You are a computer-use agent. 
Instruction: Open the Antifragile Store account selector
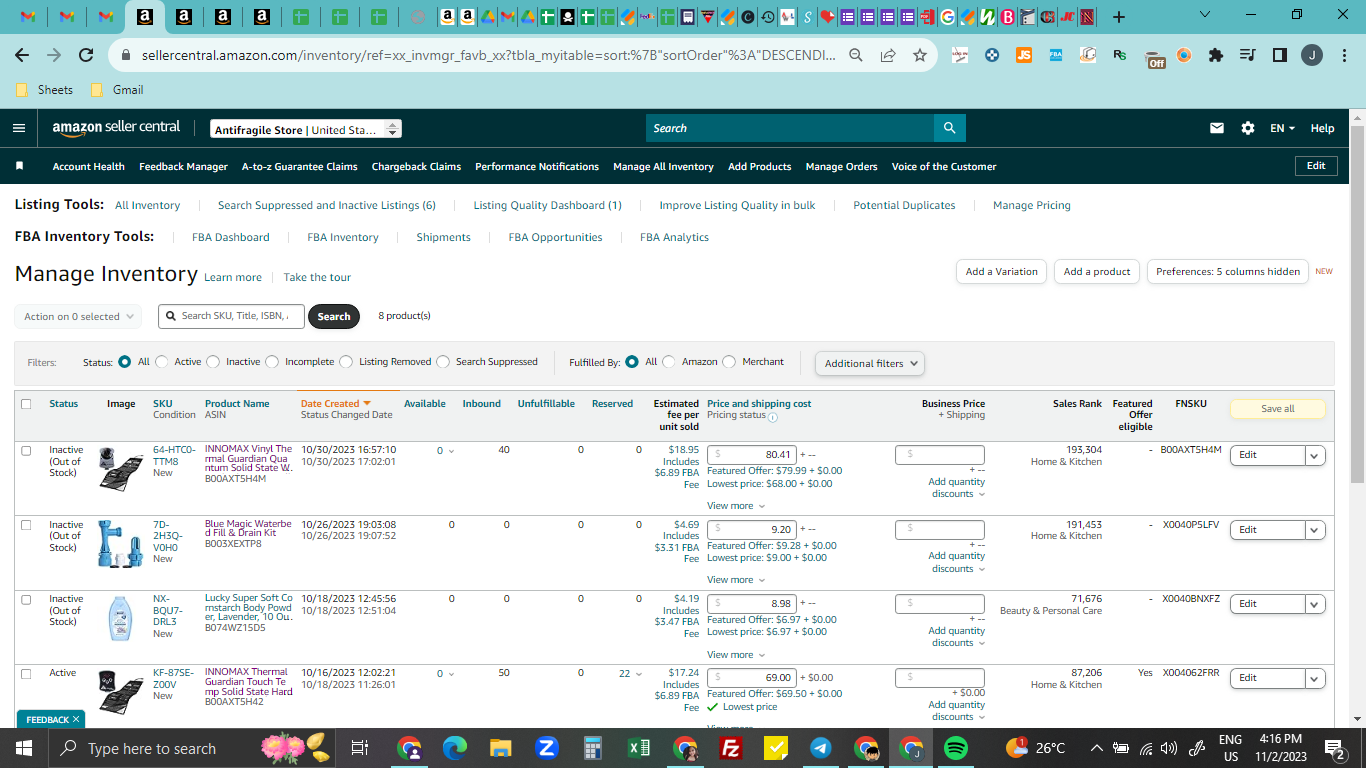tap(306, 129)
